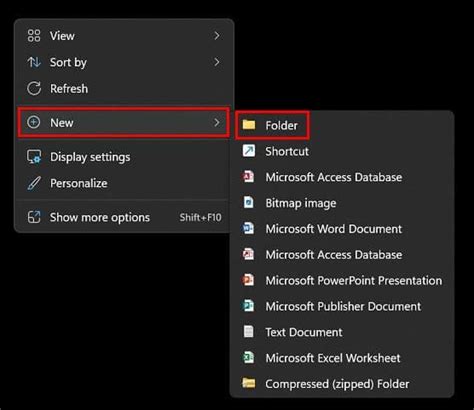Screen dimensions: 474x410
Task: Click the Shortcut arrow icon
Action: coord(249,151)
